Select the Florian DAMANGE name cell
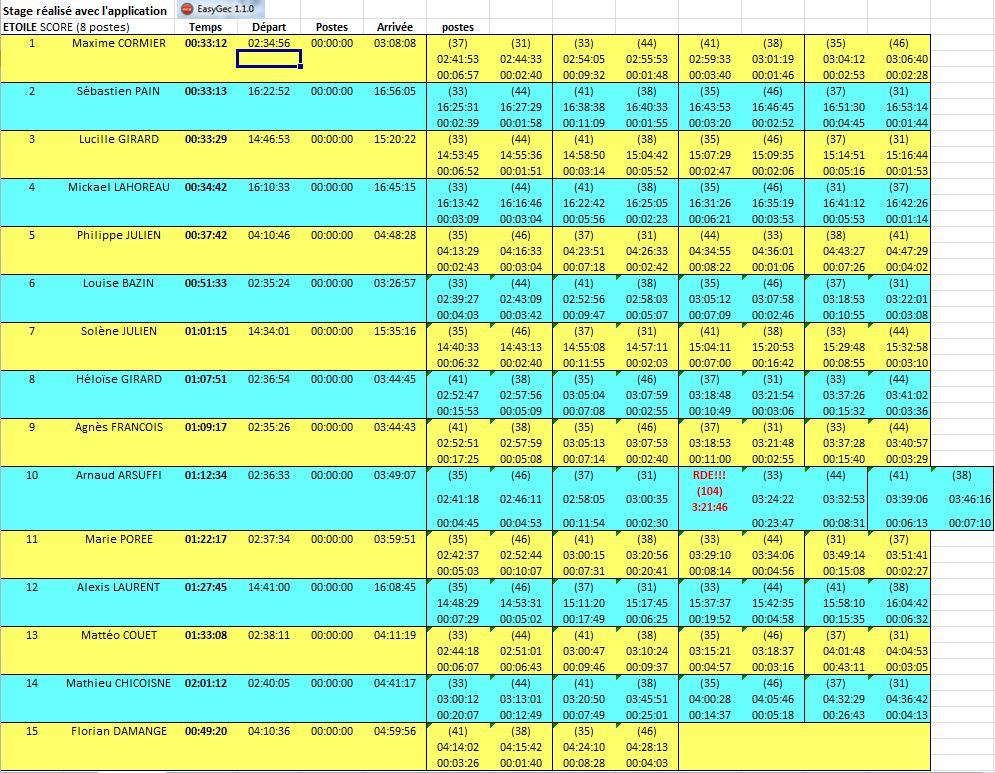This screenshot has height=773, width=995. coord(120,731)
